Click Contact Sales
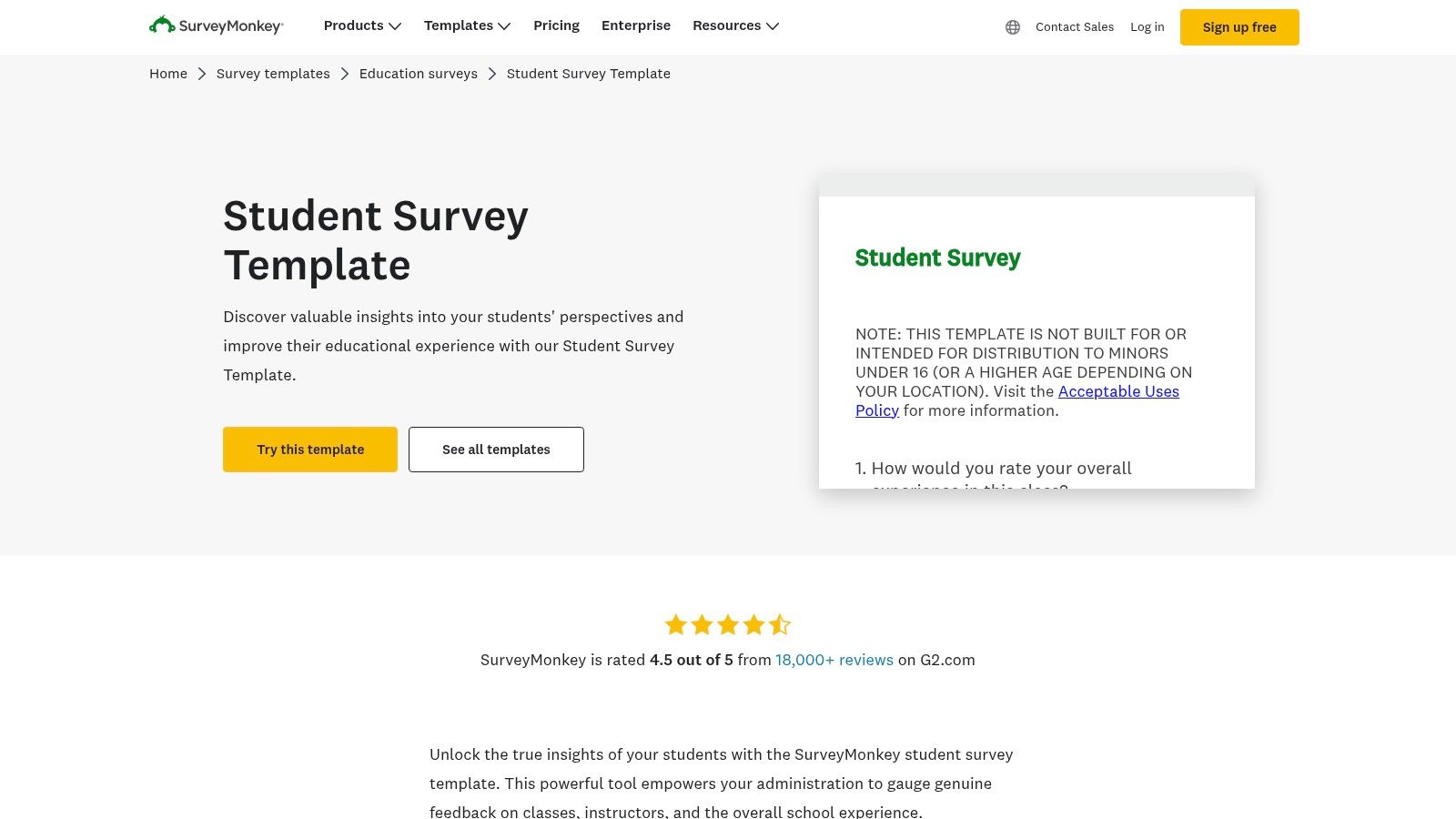 point(1074,27)
